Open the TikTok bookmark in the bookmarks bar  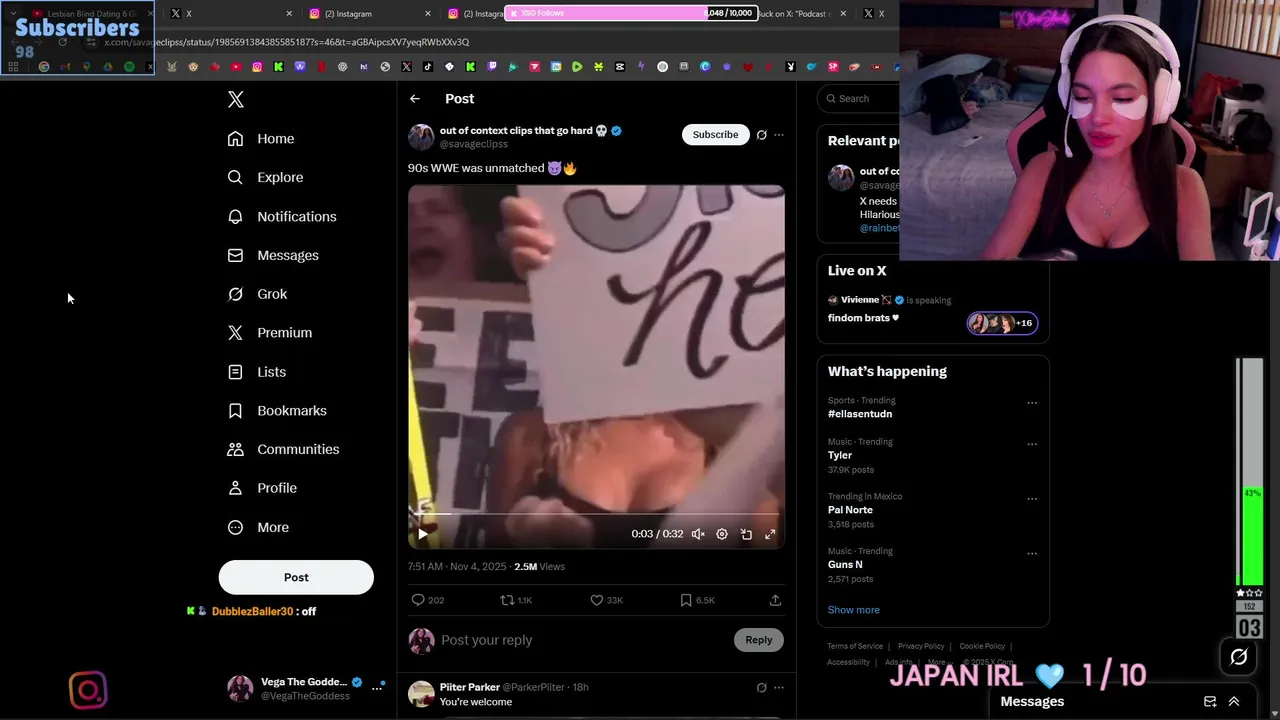click(x=428, y=67)
